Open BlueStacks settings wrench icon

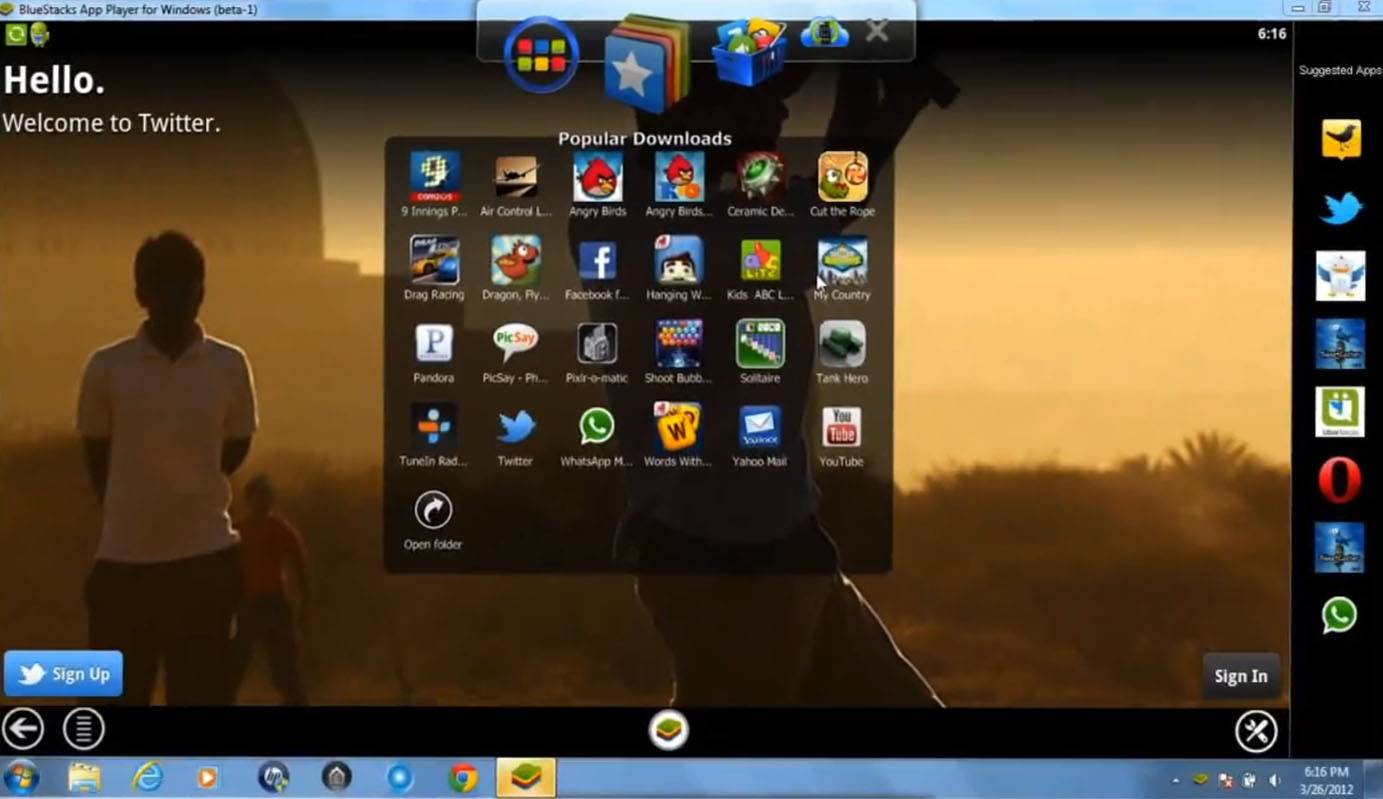(1256, 732)
